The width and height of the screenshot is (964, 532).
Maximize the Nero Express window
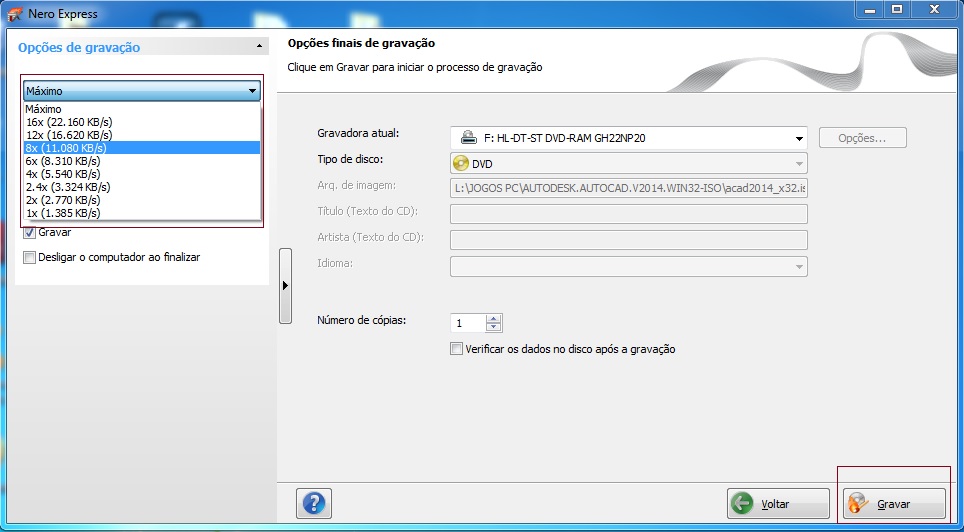(x=898, y=9)
